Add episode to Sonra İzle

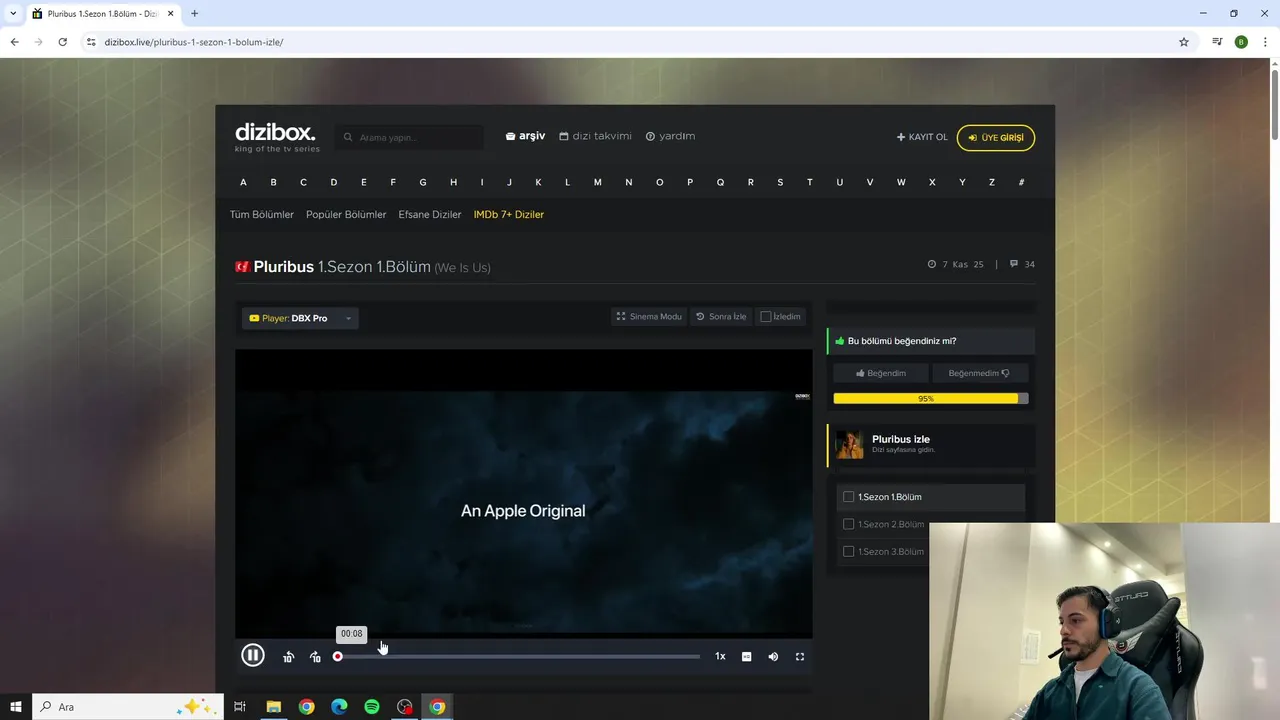(x=721, y=317)
